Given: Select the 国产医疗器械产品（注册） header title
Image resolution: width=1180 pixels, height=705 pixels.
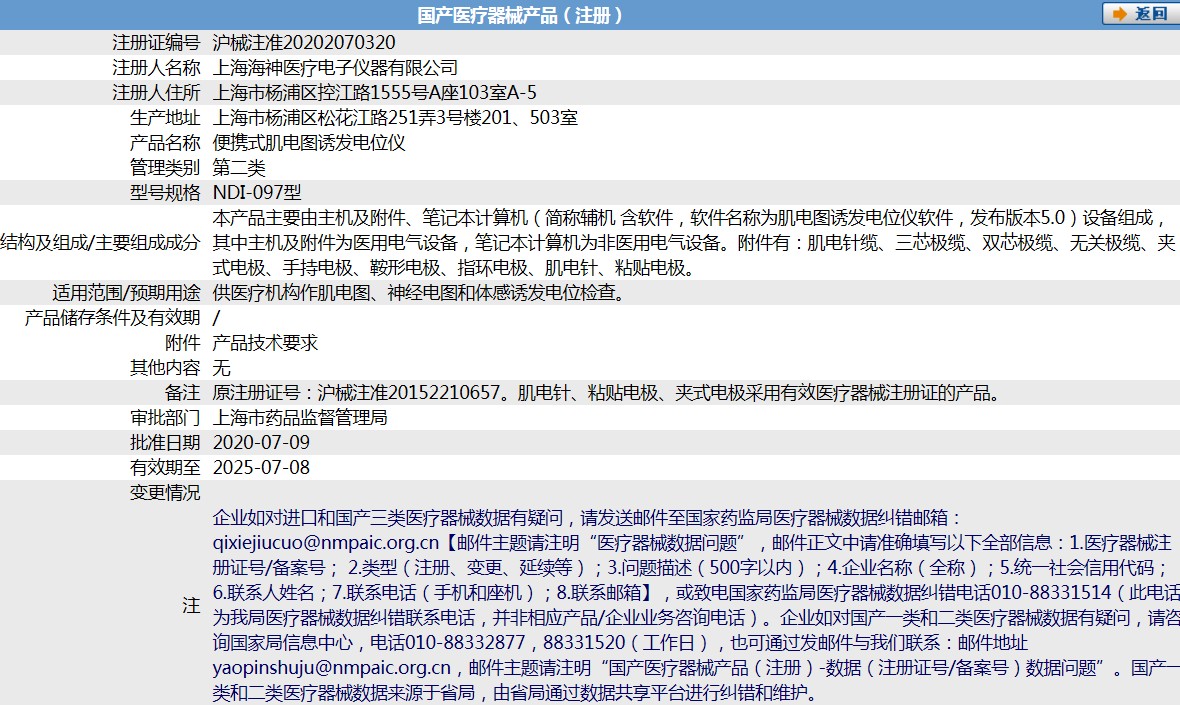Looking at the screenshot, I should point(521,15).
